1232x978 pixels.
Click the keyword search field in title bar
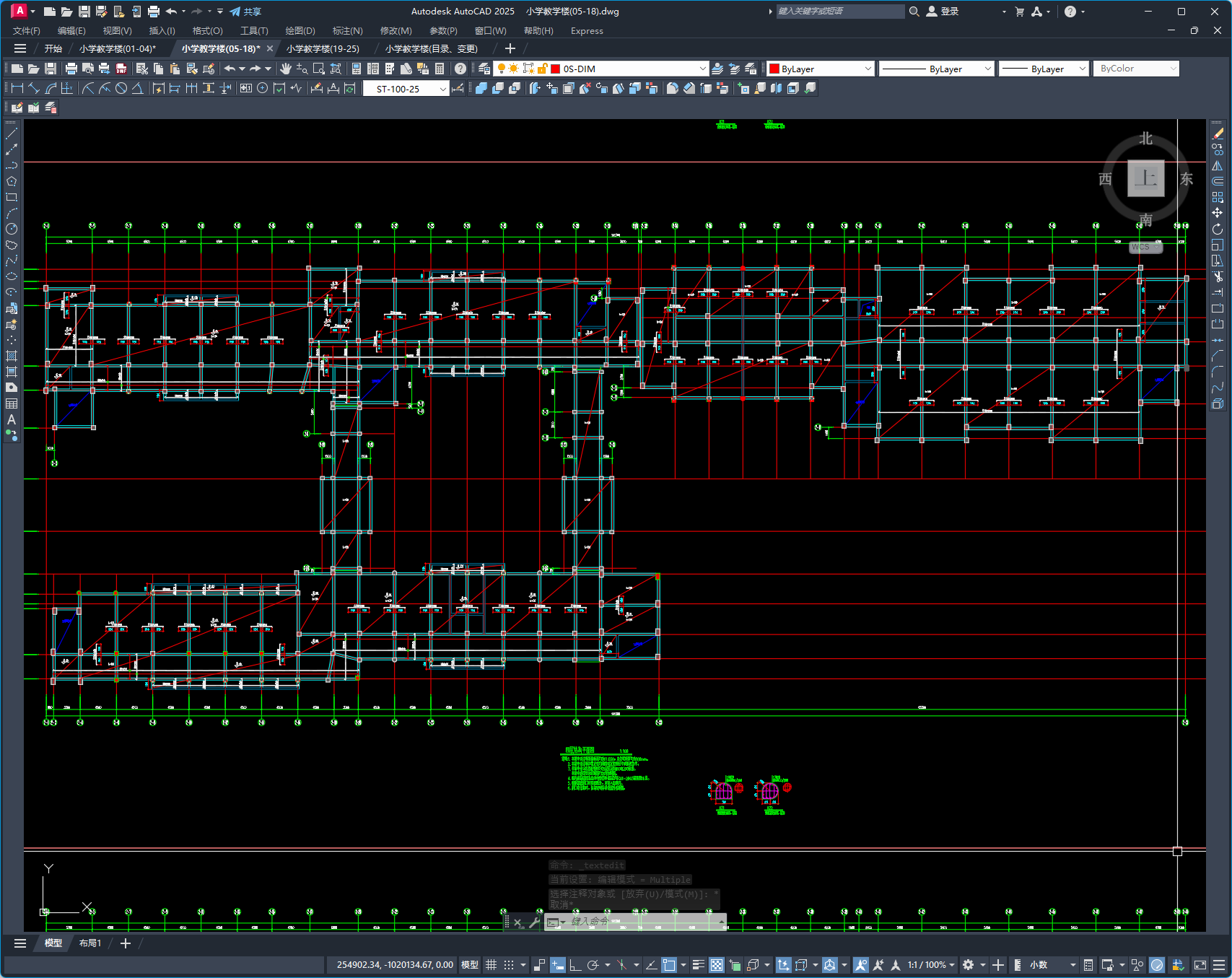tap(840, 12)
